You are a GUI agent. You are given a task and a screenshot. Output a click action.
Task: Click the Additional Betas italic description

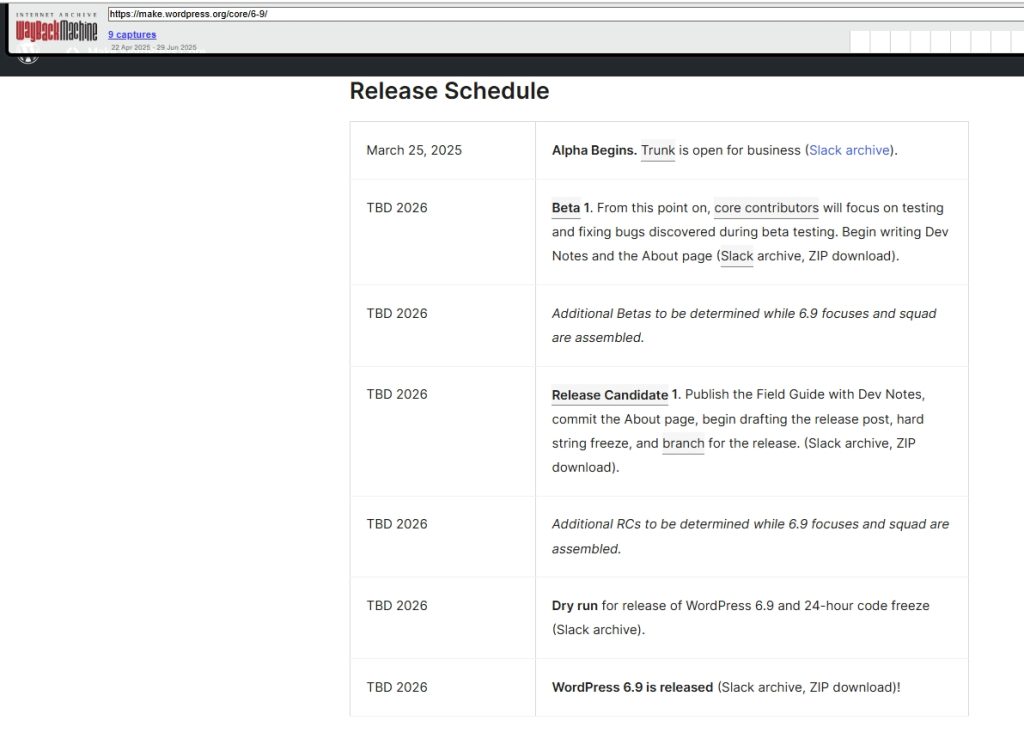point(744,325)
